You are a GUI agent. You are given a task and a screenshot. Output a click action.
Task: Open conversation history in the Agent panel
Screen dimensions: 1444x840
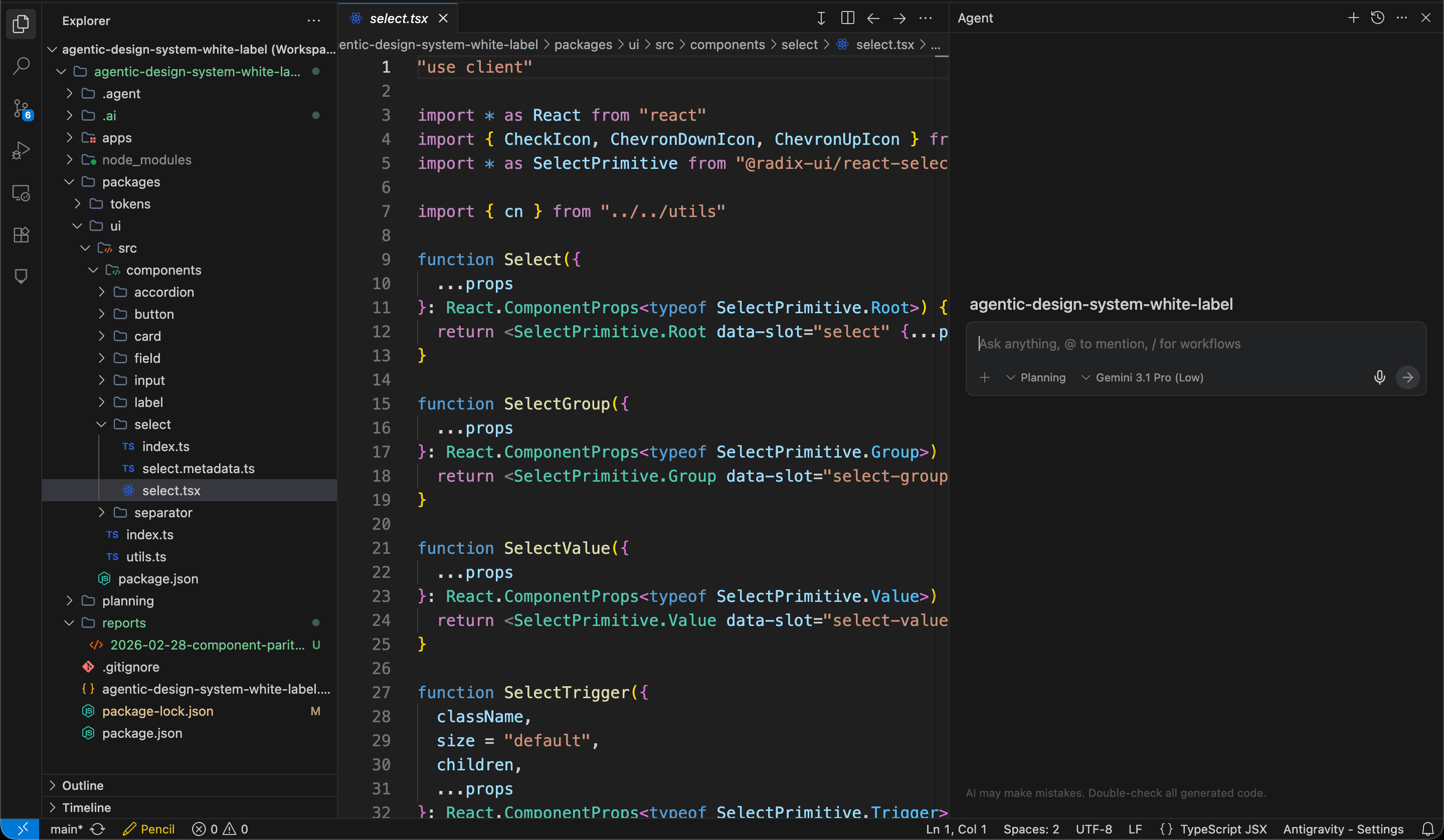tap(1377, 18)
